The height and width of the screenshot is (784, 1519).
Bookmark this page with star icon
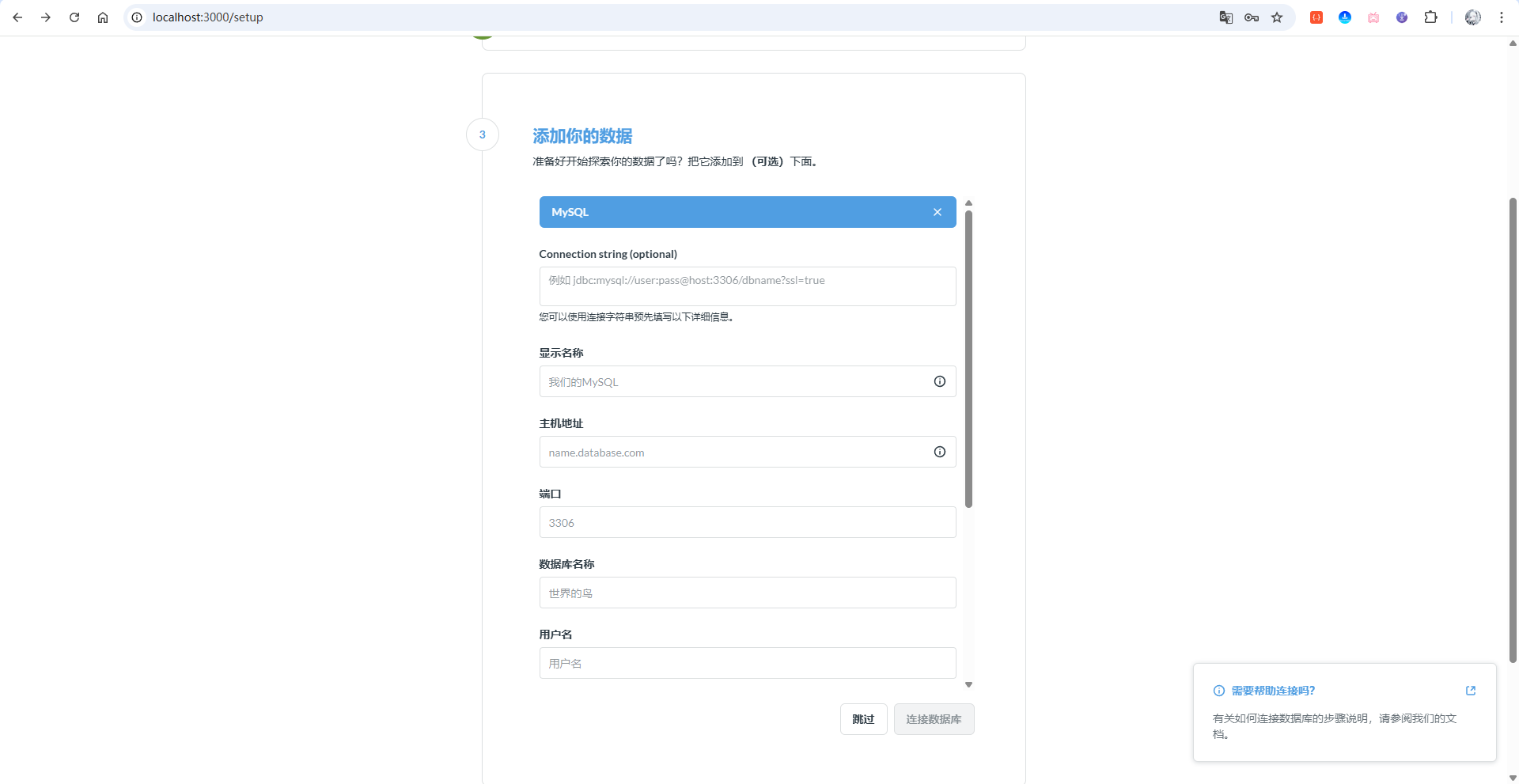(1277, 17)
